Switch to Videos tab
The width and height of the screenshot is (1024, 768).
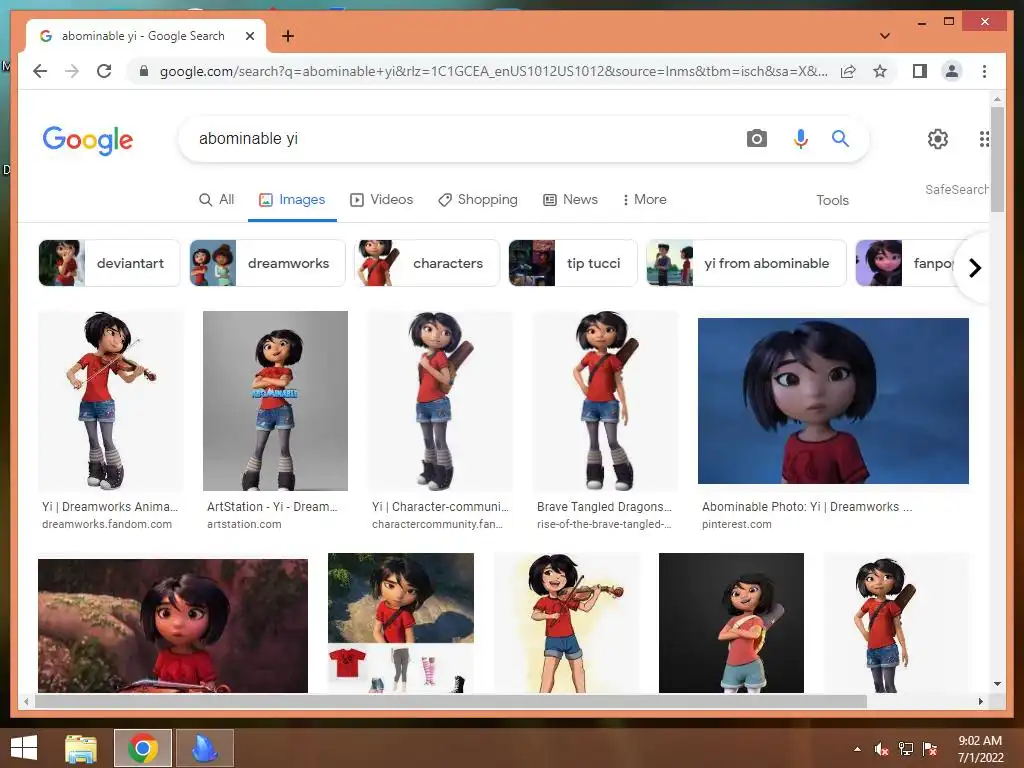click(x=382, y=200)
